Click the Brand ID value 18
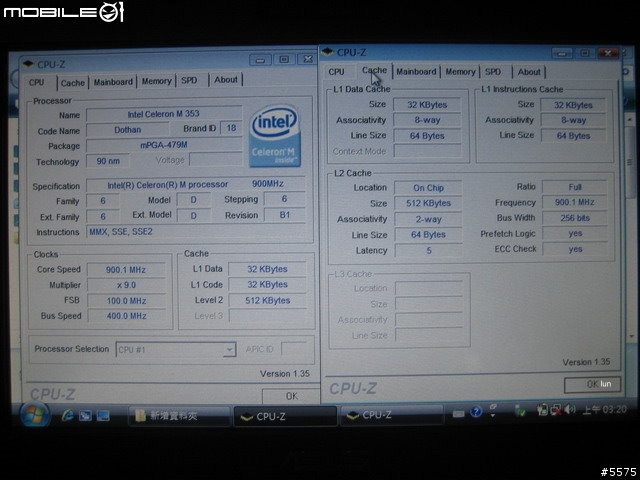Screen dimensions: 640x480 tap(231, 128)
